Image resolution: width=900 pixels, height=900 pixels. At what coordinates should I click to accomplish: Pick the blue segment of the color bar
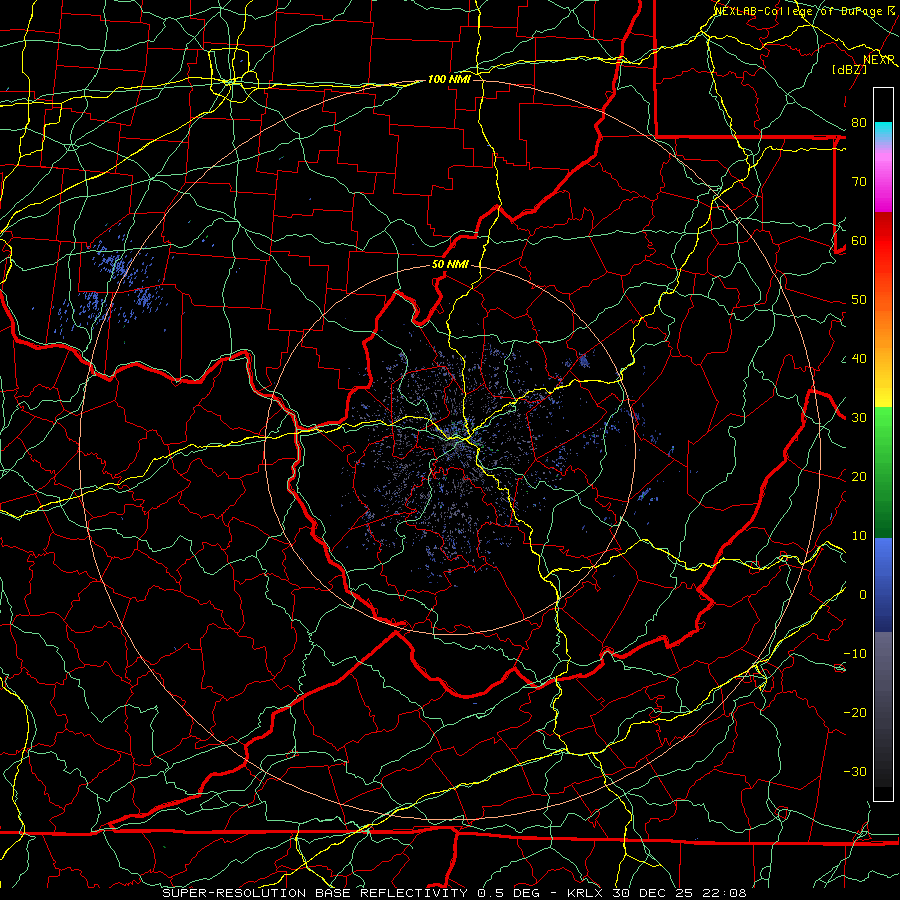883,584
